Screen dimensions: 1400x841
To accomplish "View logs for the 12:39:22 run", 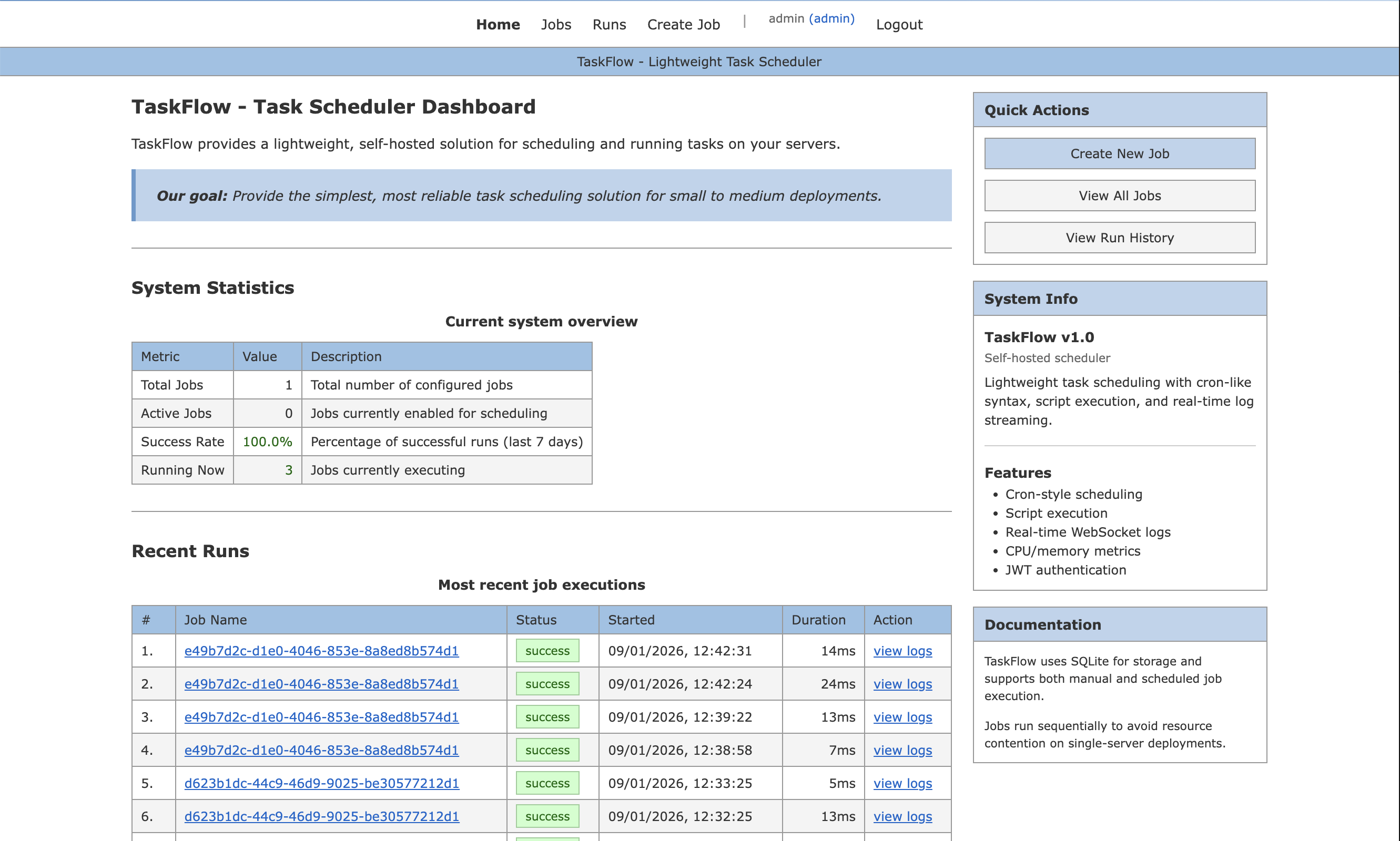I will coord(902,717).
